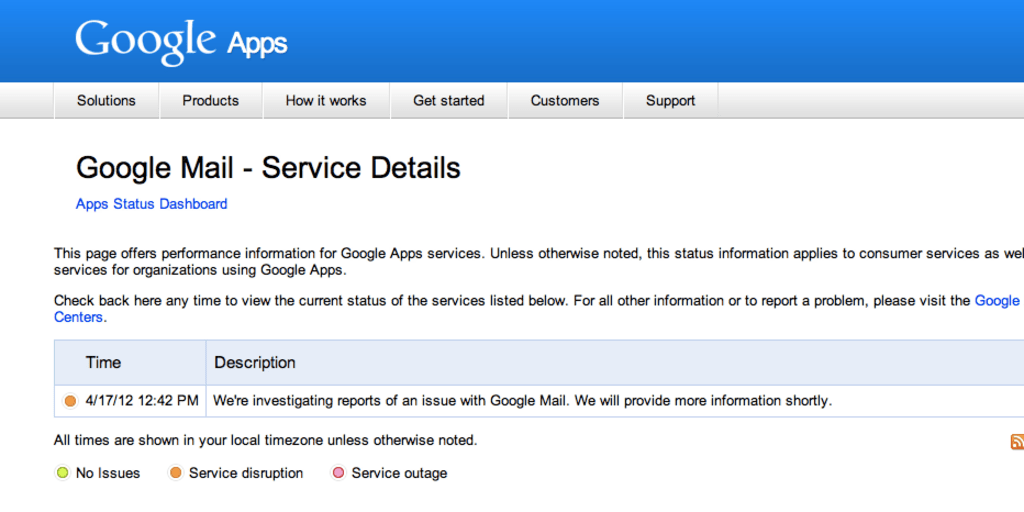Switch to the Support tab
This screenshot has width=1024, height=512.
pyautogui.click(x=670, y=101)
